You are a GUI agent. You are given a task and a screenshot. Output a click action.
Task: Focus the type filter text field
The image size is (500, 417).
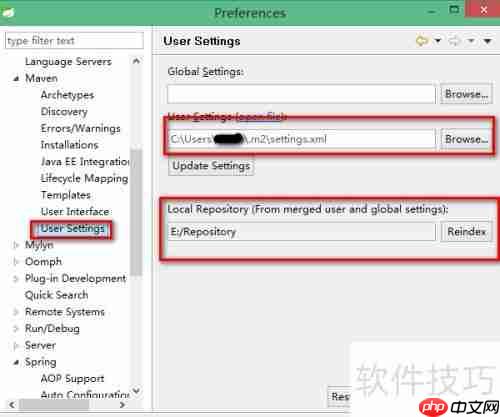click(x=75, y=41)
